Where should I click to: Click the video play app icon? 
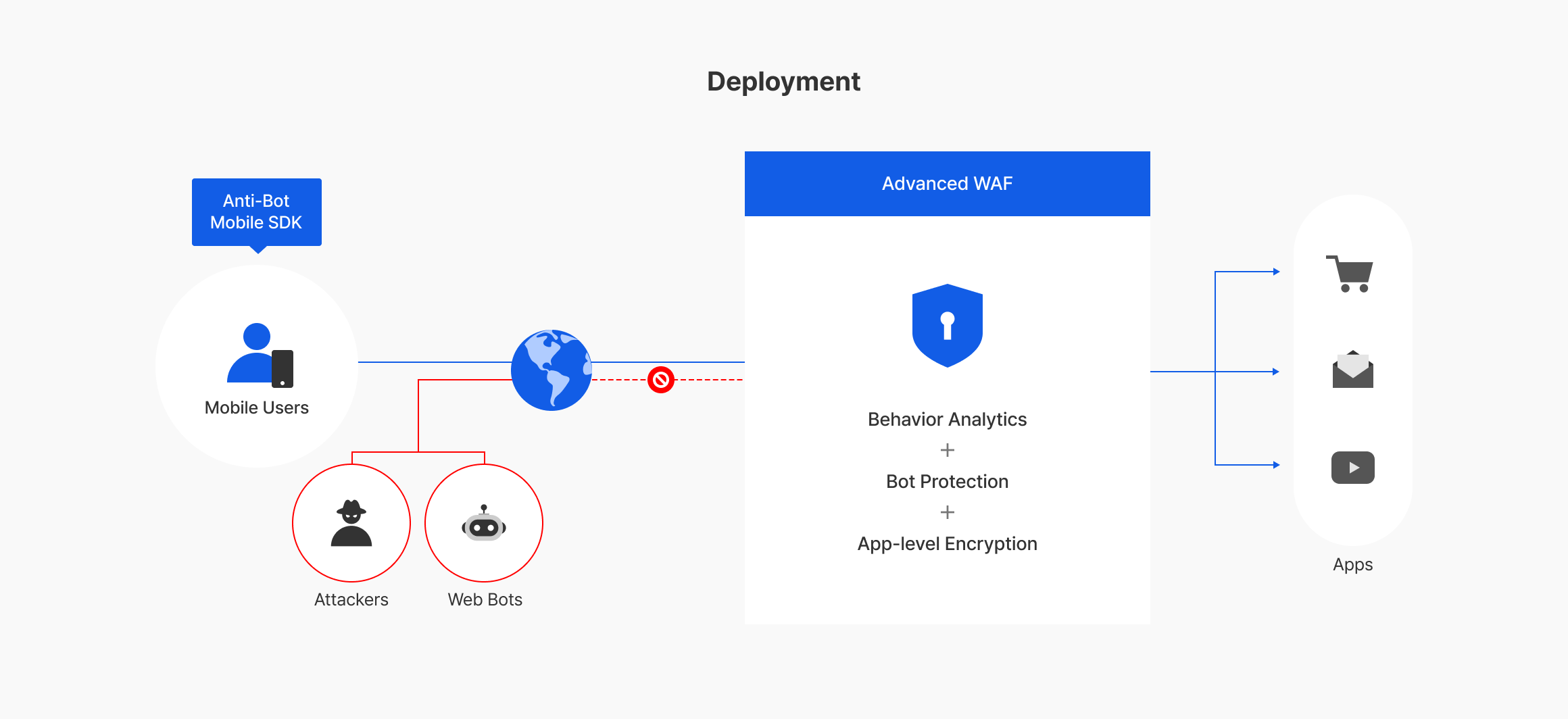pos(1352,468)
